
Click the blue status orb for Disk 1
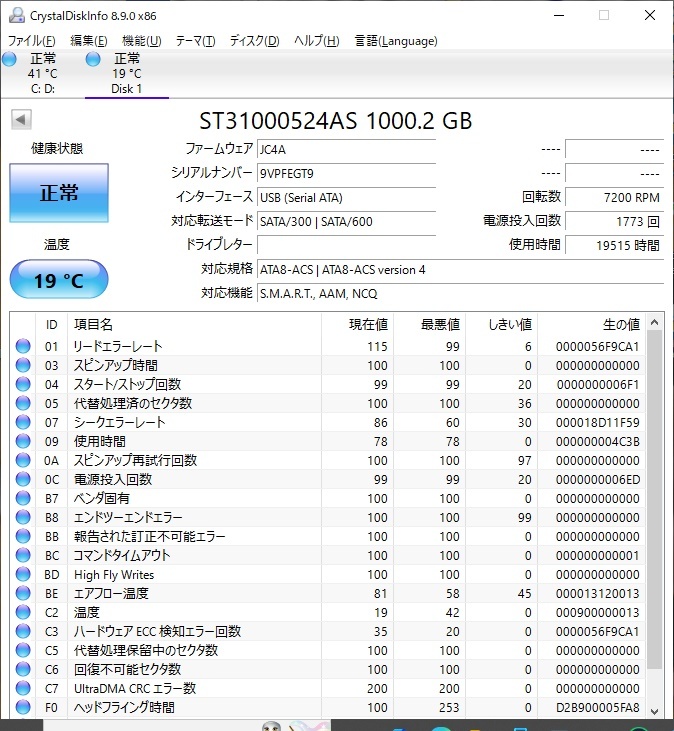[x=93, y=59]
